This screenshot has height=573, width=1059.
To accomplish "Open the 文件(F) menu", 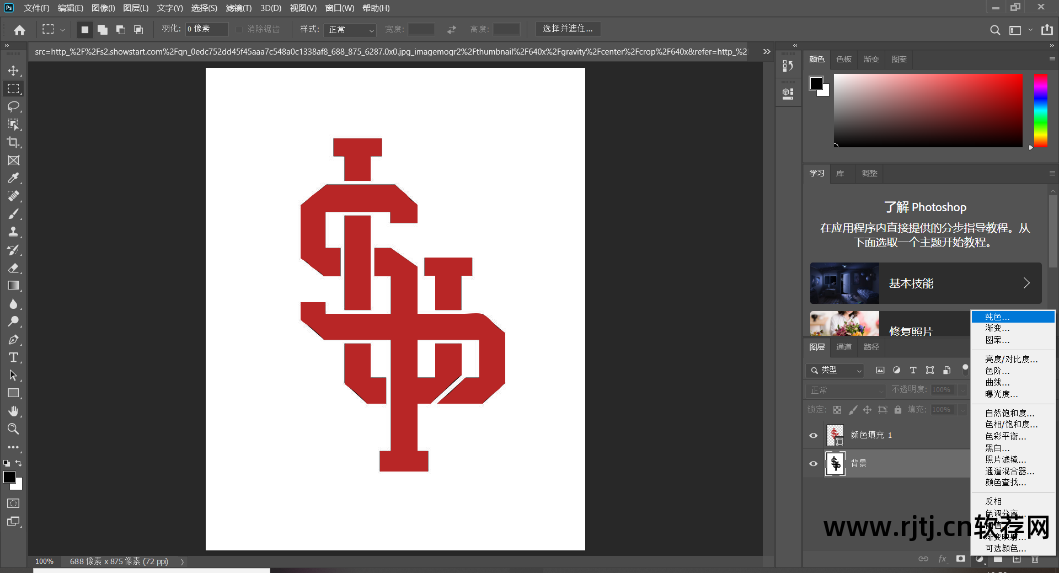I will tap(36, 8).
